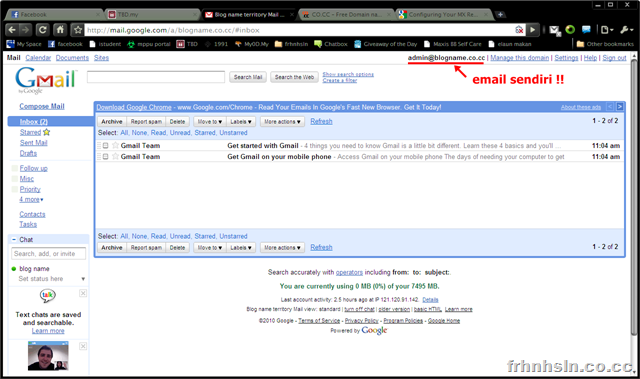Image resolution: width=640 pixels, height=379 pixels.
Task: Click the browser address bar
Action: pos(300,30)
